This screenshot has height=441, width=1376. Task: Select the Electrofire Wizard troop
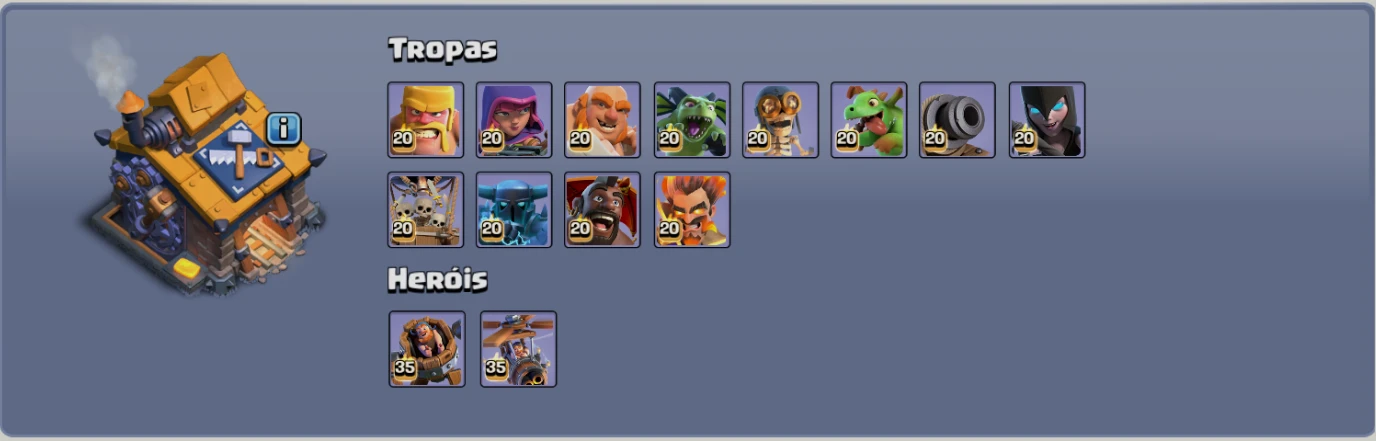pyautogui.click(x=692, y=210)
